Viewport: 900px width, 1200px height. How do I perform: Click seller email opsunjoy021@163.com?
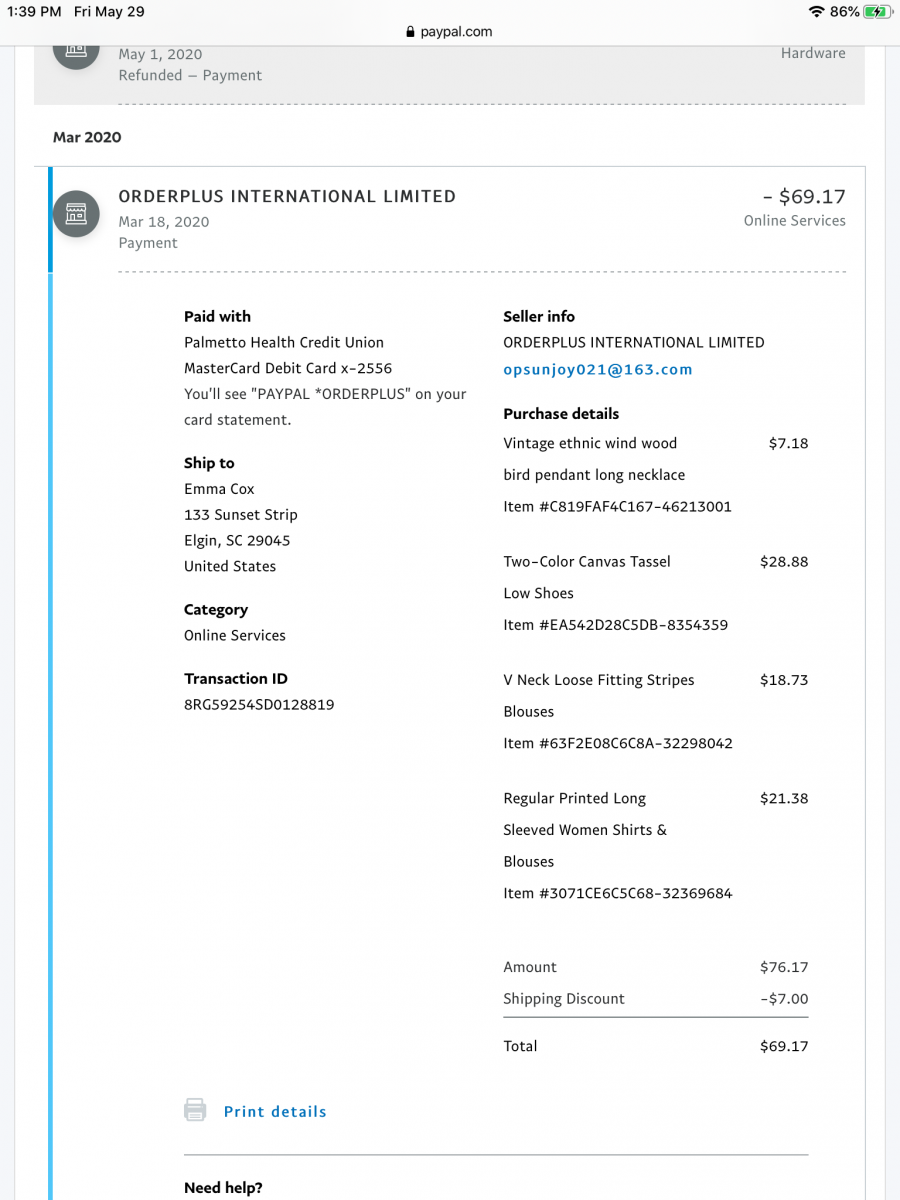[598, 369]
